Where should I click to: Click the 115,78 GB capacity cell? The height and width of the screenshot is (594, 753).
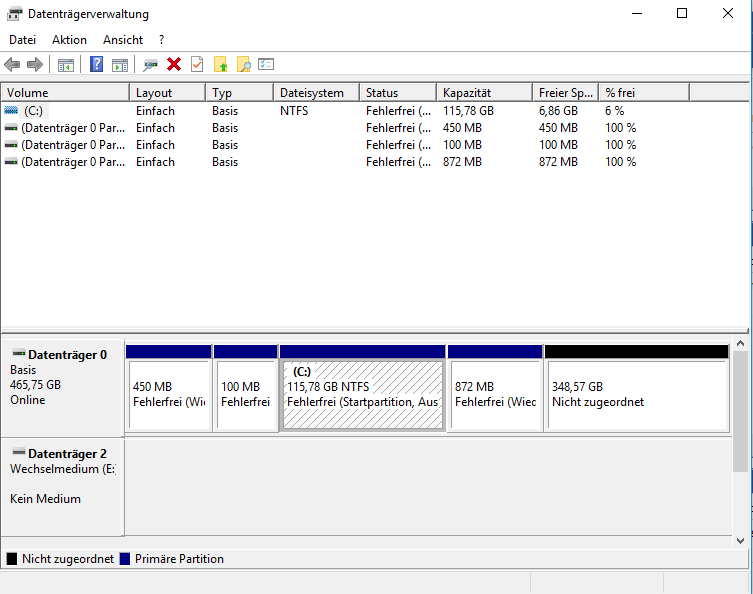pos(468,111)
